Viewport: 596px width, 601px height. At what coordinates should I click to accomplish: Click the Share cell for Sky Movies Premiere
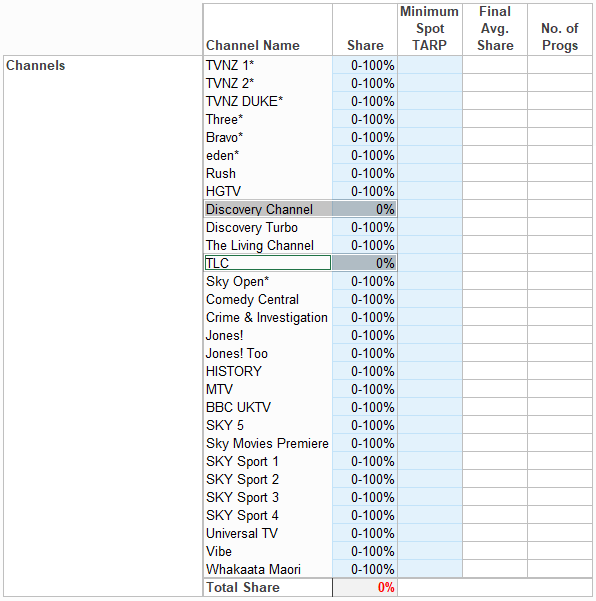365,443
